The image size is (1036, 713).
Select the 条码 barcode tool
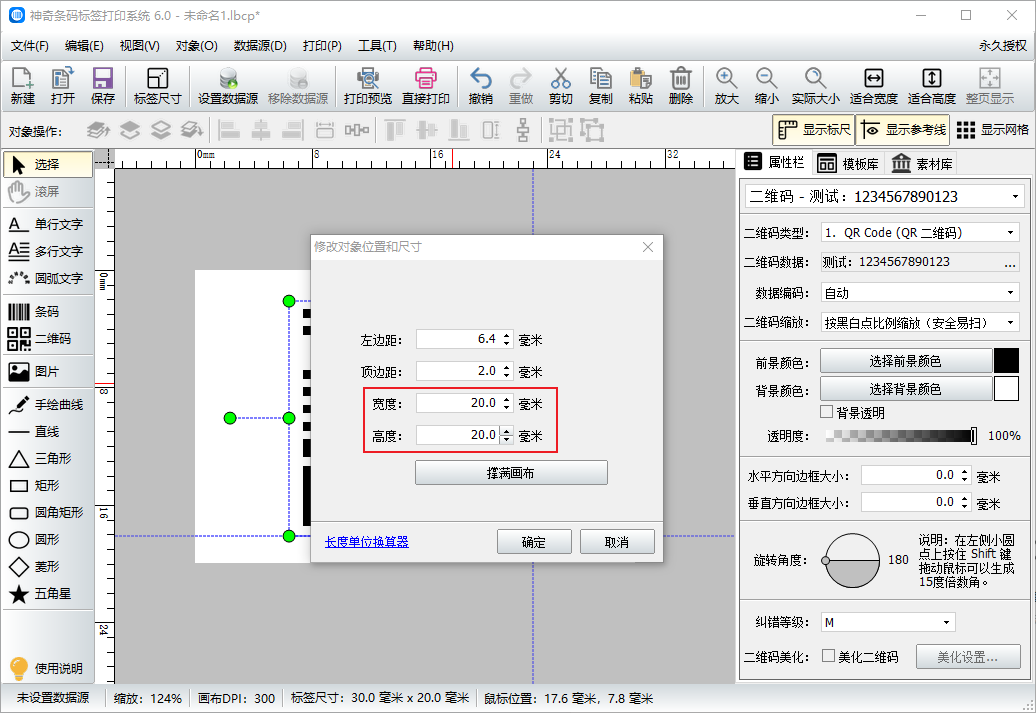(48, 311)
